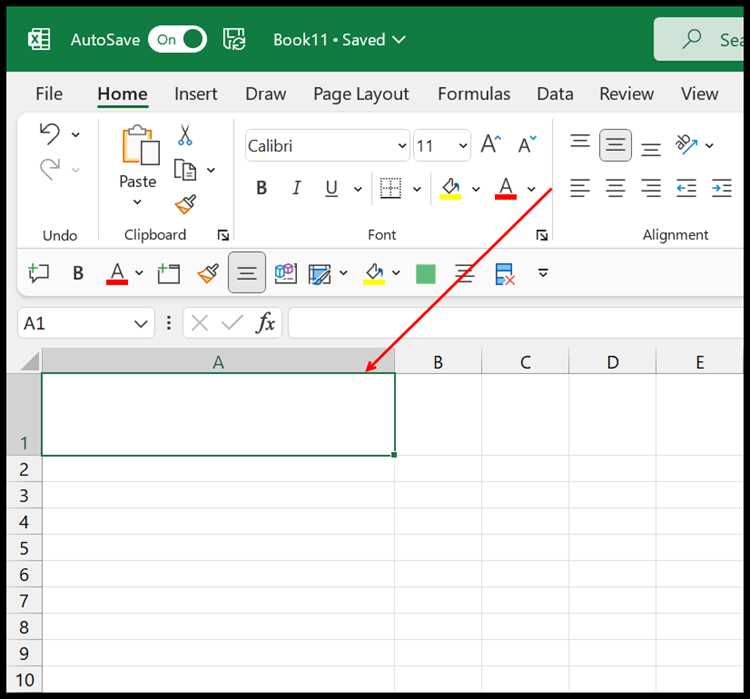This screenshot has width=750, height=699.
Task: Click the insert sheet quick access icon
Action: (169, 273)
